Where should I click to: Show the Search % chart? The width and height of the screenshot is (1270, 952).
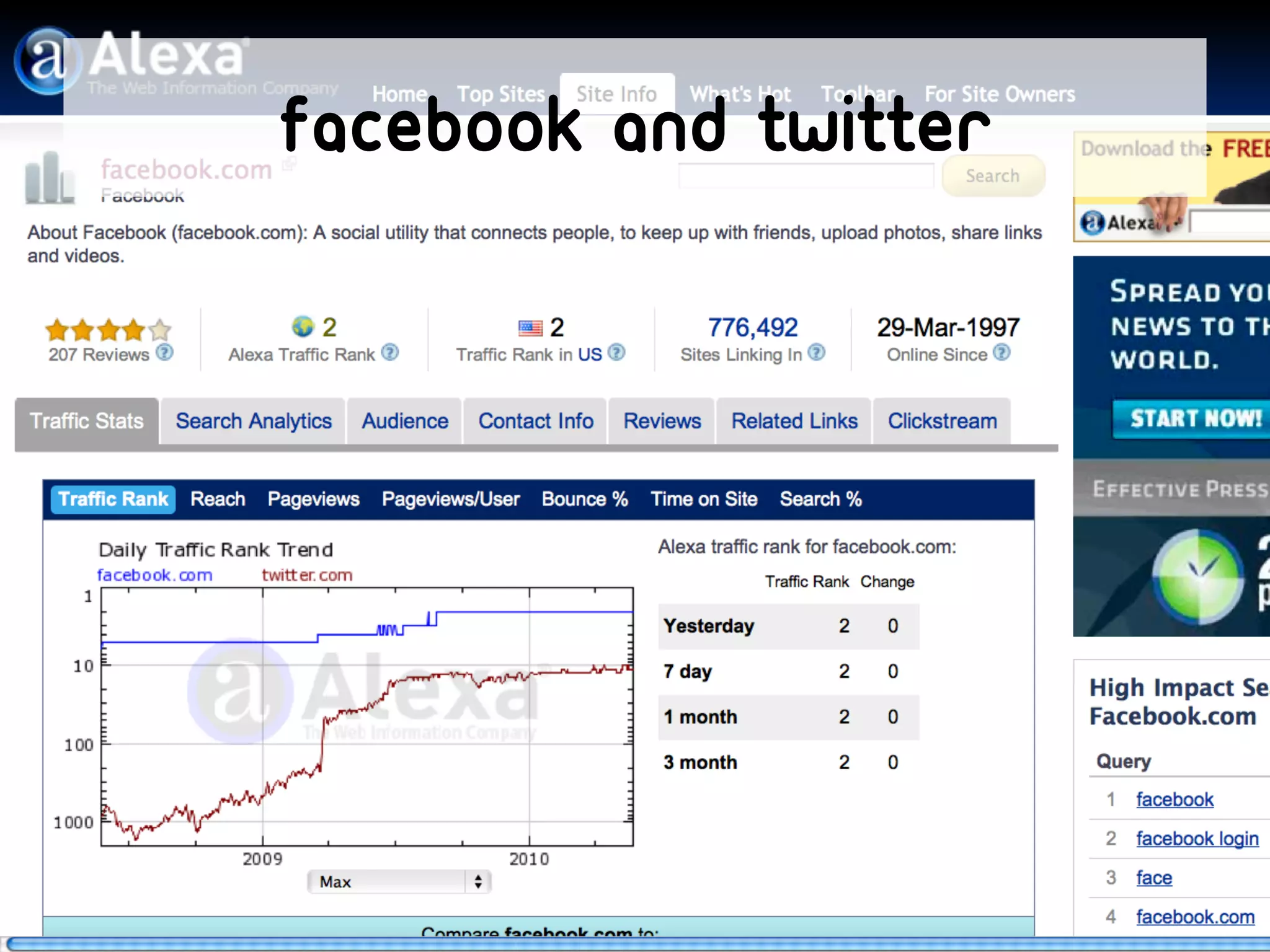pyautogui.click(x=821, y=499)
